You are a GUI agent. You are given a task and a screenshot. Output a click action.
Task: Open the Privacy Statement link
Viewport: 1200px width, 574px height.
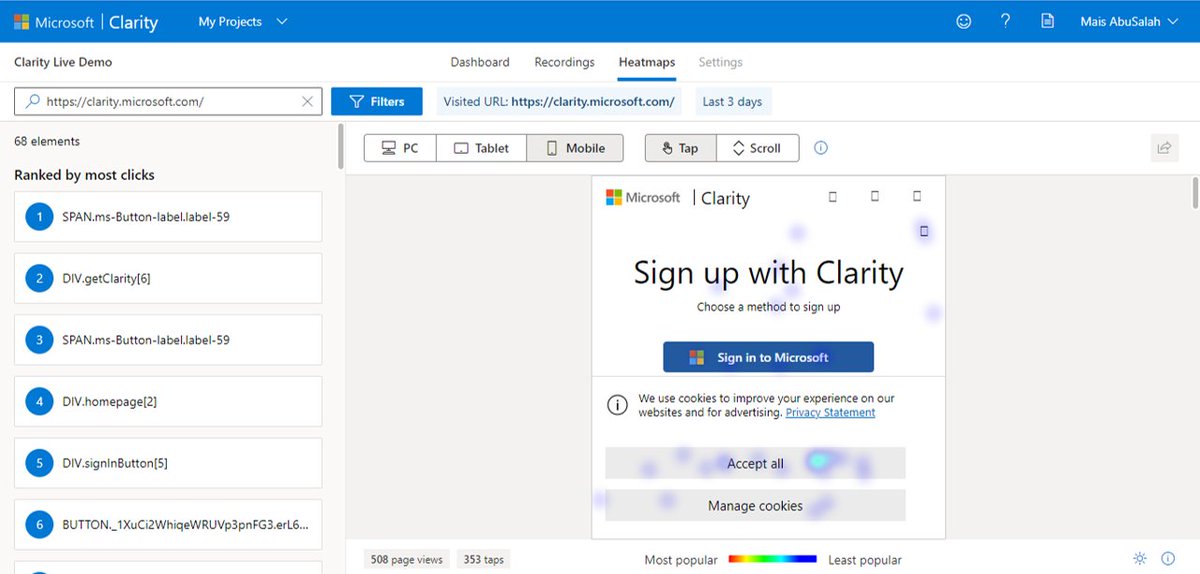(830, 412)
